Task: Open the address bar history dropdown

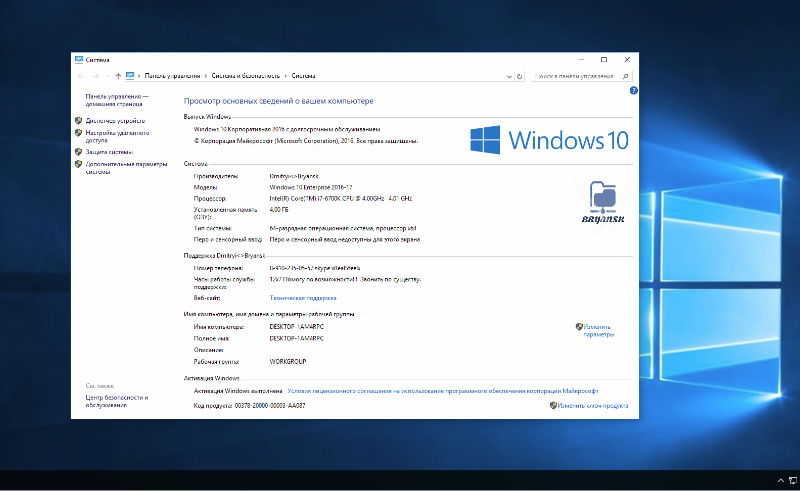Action: pos(509,77)
